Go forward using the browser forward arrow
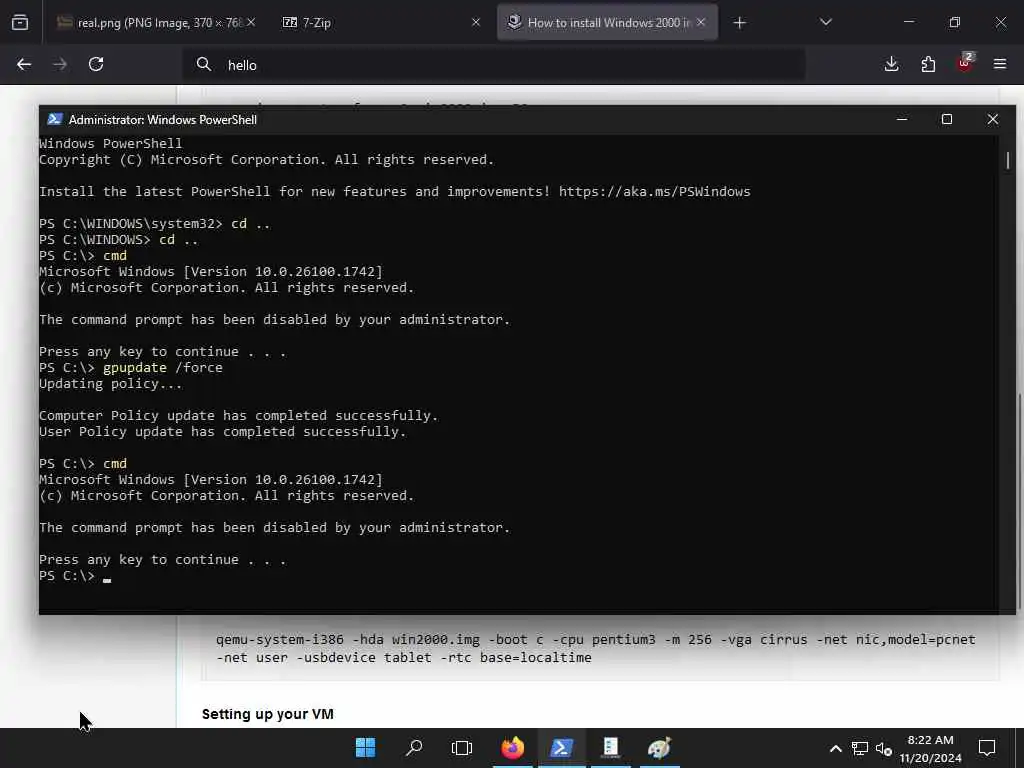Screen dimensions: 1024x768 click(60, 64)
